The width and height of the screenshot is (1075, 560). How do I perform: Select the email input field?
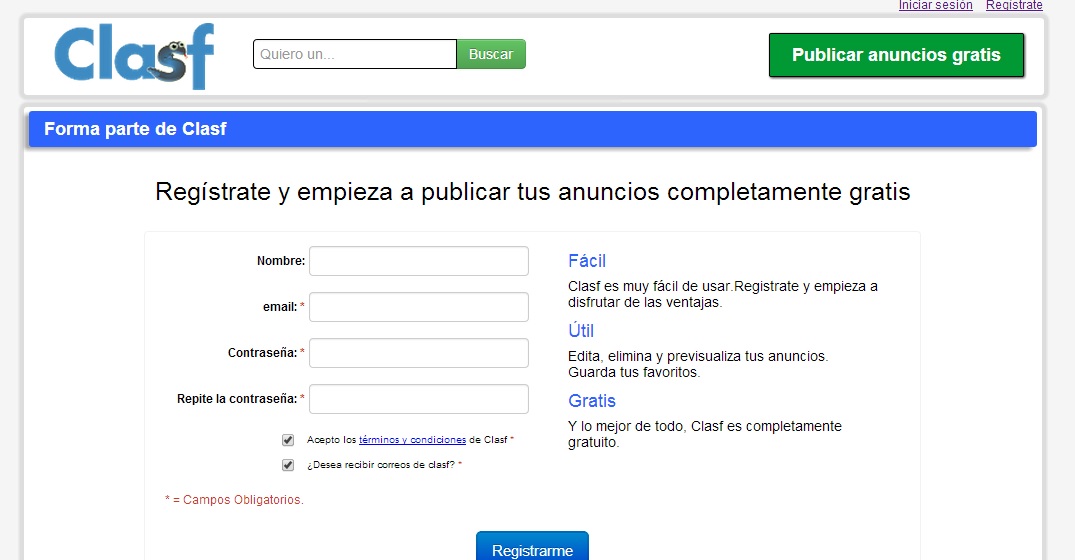(x=419, y=307)
